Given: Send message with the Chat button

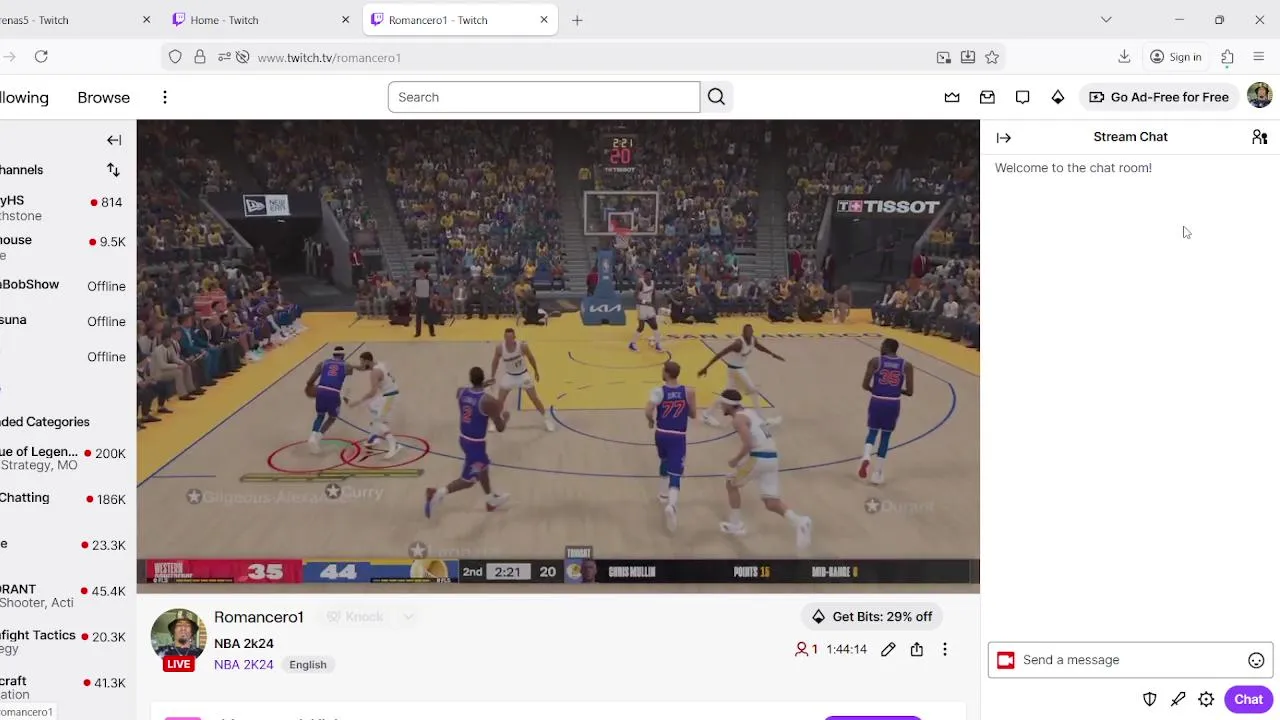Looking at the screenshot, I should [x=1248, y=700].
